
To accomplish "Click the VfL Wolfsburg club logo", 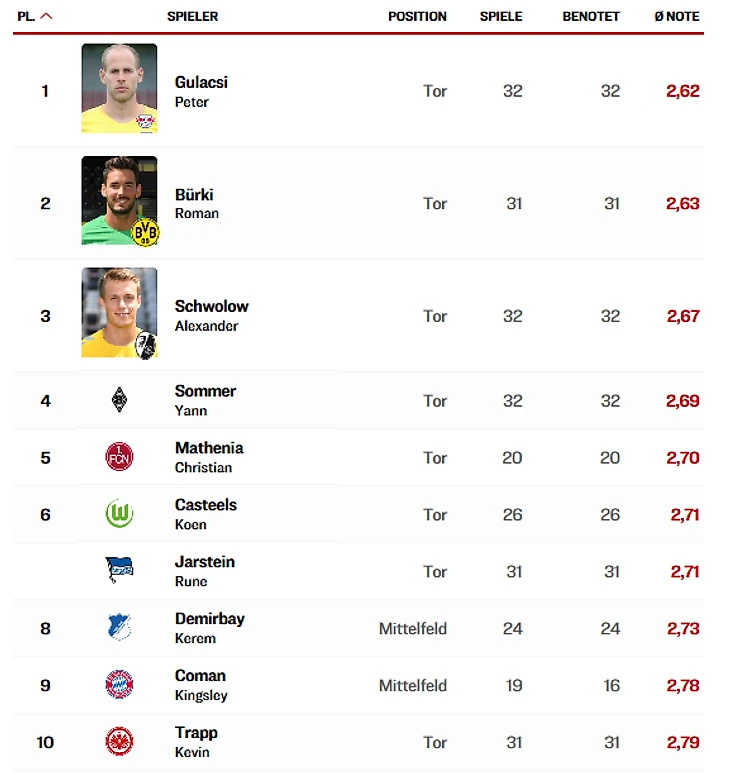I will coord(119,514).
